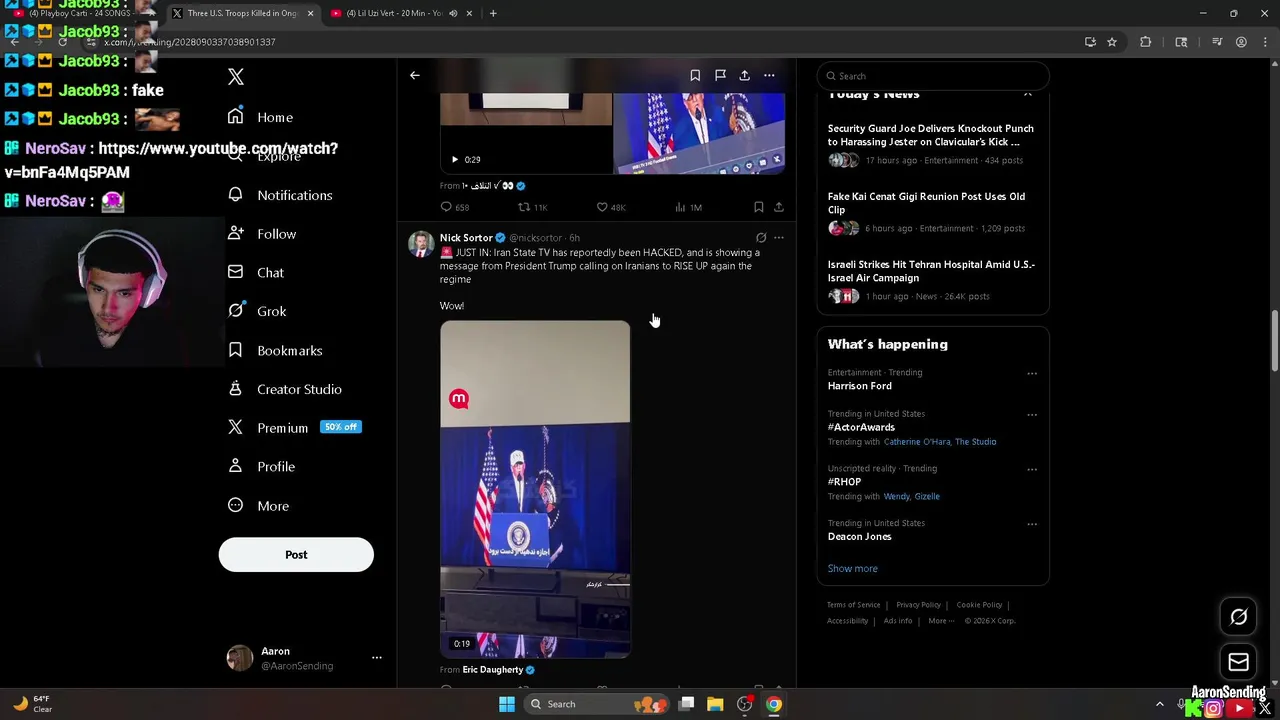This screenshot has width=1280, height=720.
Task: Bookmark the post with 48K likes
Action: [x=759, y=207]
